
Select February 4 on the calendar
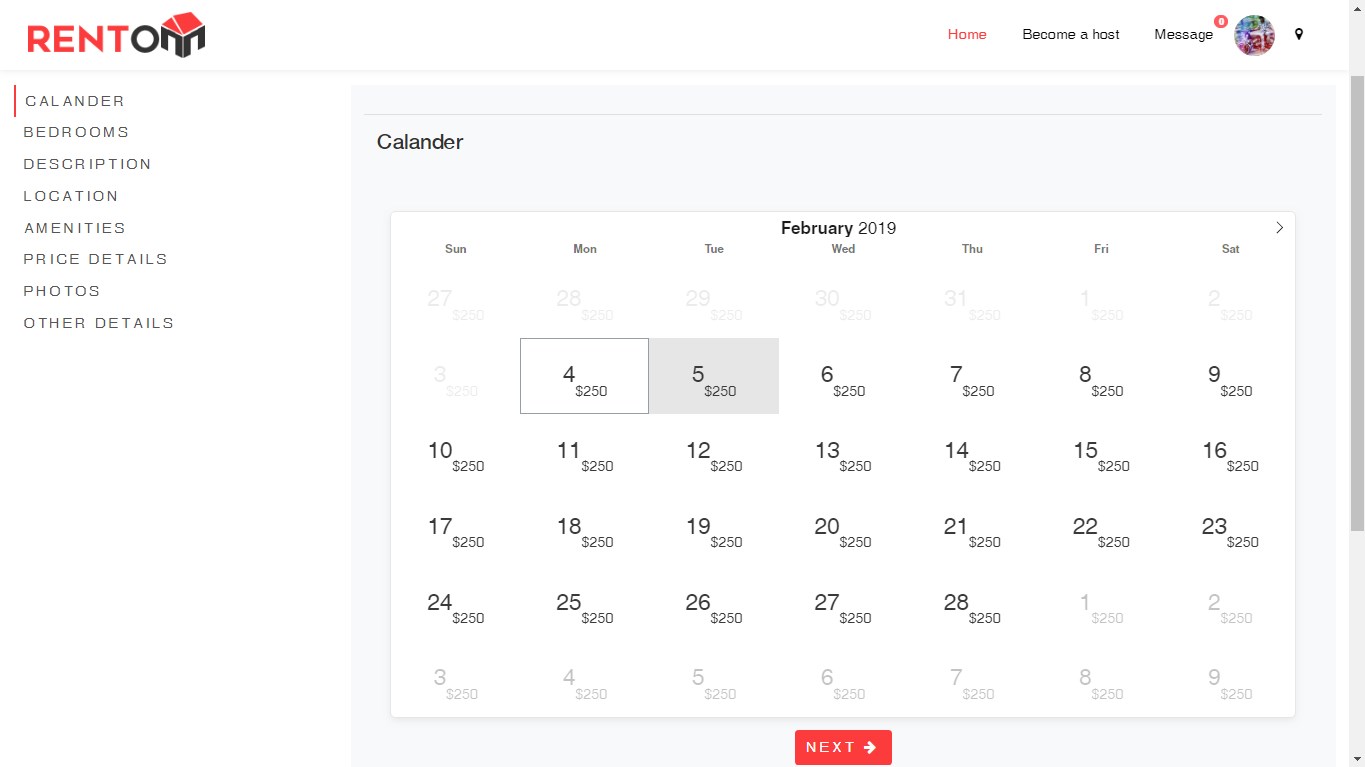585,376
